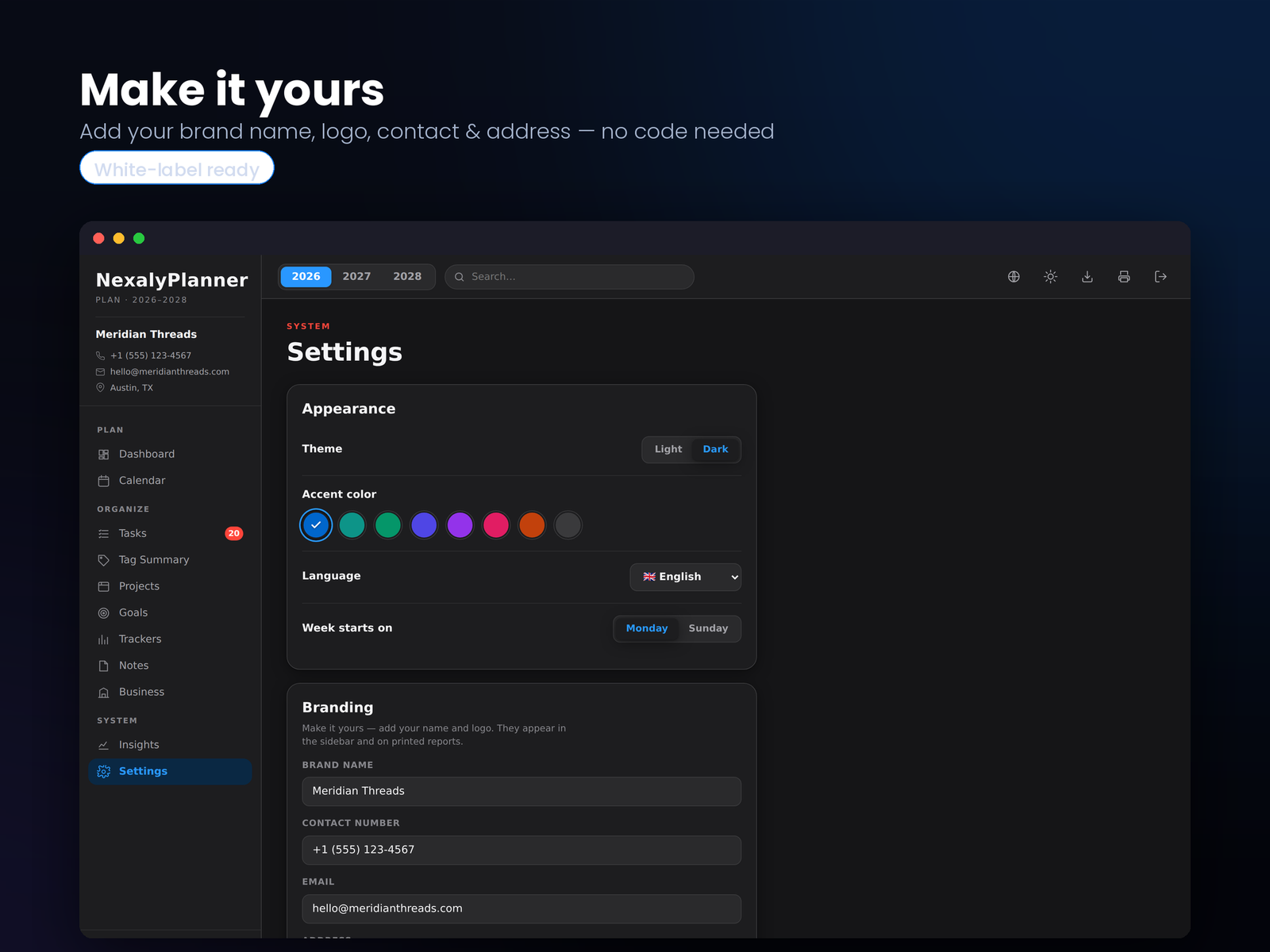Click the Search input field
1270x952 pixels.
pyautogui.click(x=569, y=277)
